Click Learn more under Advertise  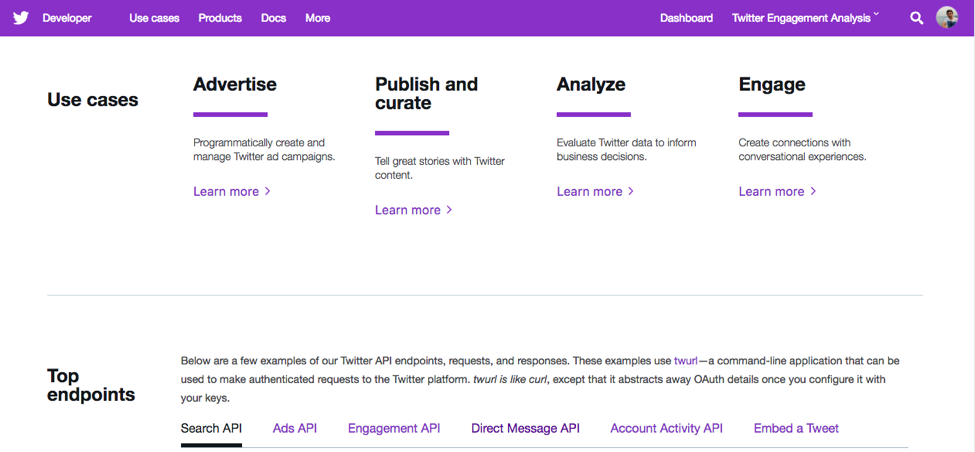tap(232, 191)
